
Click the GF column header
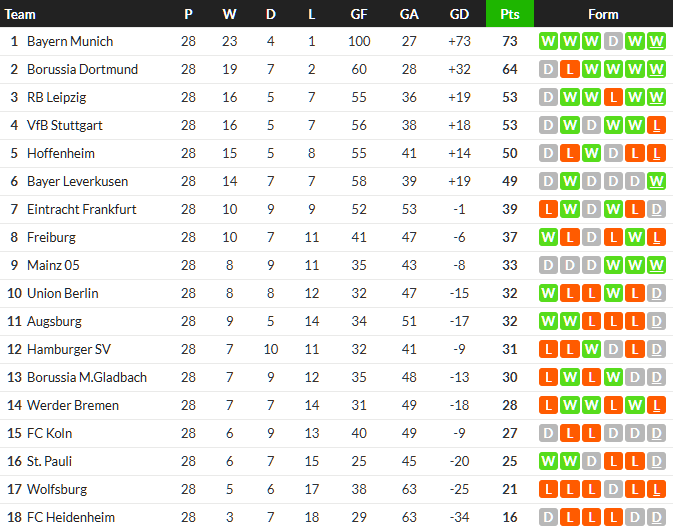pos(359,14)
